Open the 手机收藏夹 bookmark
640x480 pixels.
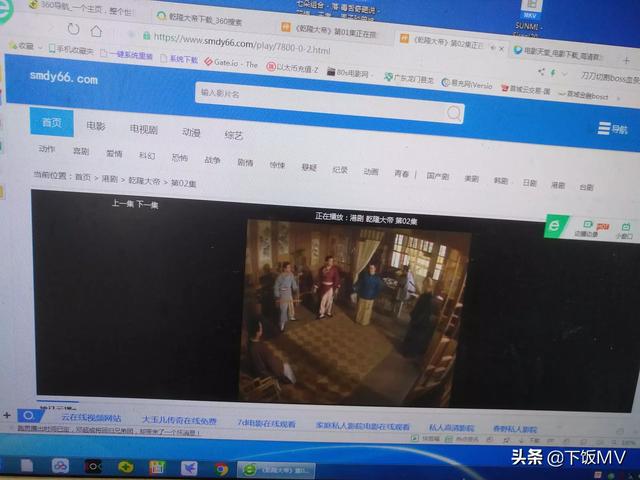coord(71,50)
